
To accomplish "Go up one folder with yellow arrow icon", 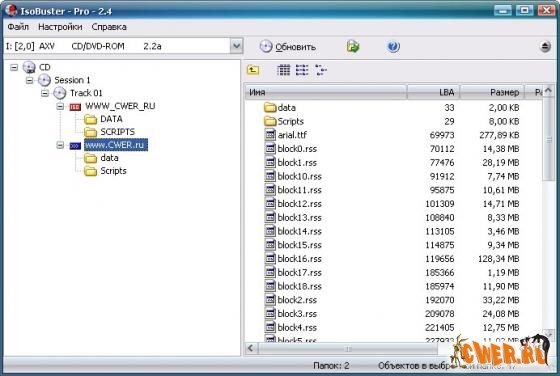I will (x=253, y=70).
